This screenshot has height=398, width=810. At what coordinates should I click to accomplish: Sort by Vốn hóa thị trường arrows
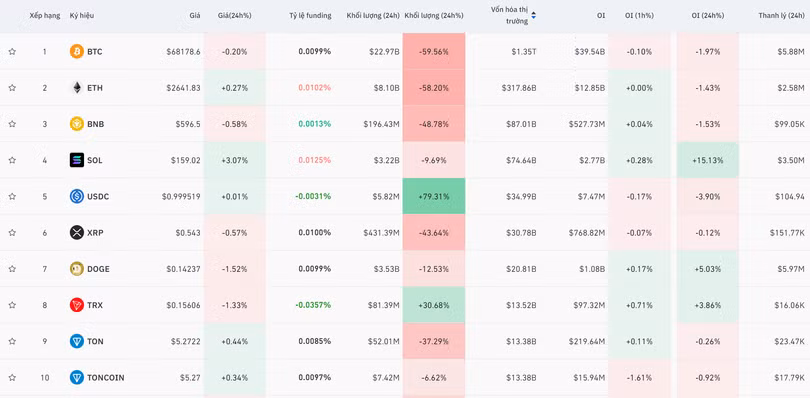[534, 16]
